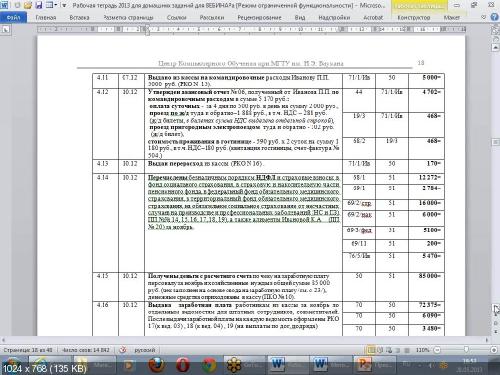This screenshot has height=375, width=500.
Task: Toggle Print Layout view in status bar
Action: 371,350
